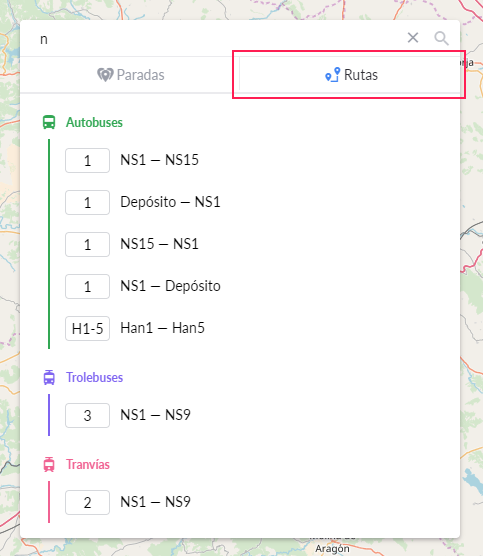The height and width of the screenshot is (556, 483).
Task: Click the pink Tranvías tram icon
Action: tap(49, 465)
